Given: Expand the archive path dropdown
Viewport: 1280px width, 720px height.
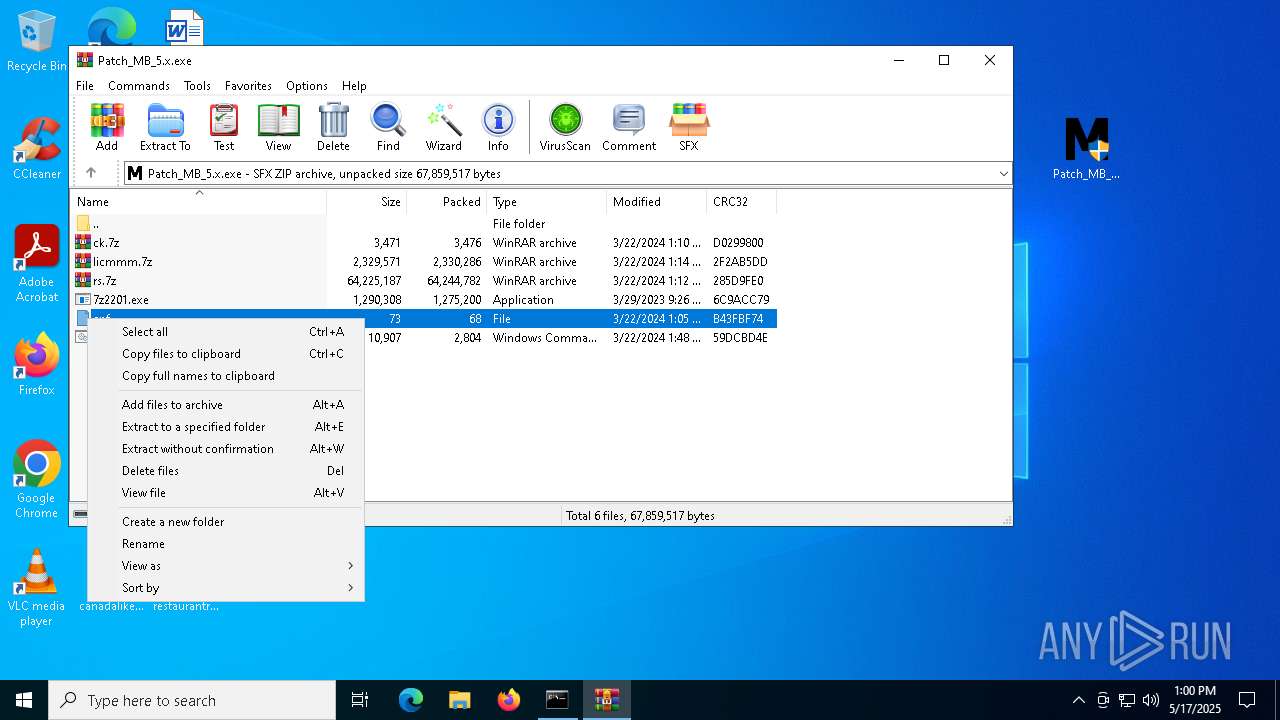Looking at the screenshot, I should [x=1003, y=174].
